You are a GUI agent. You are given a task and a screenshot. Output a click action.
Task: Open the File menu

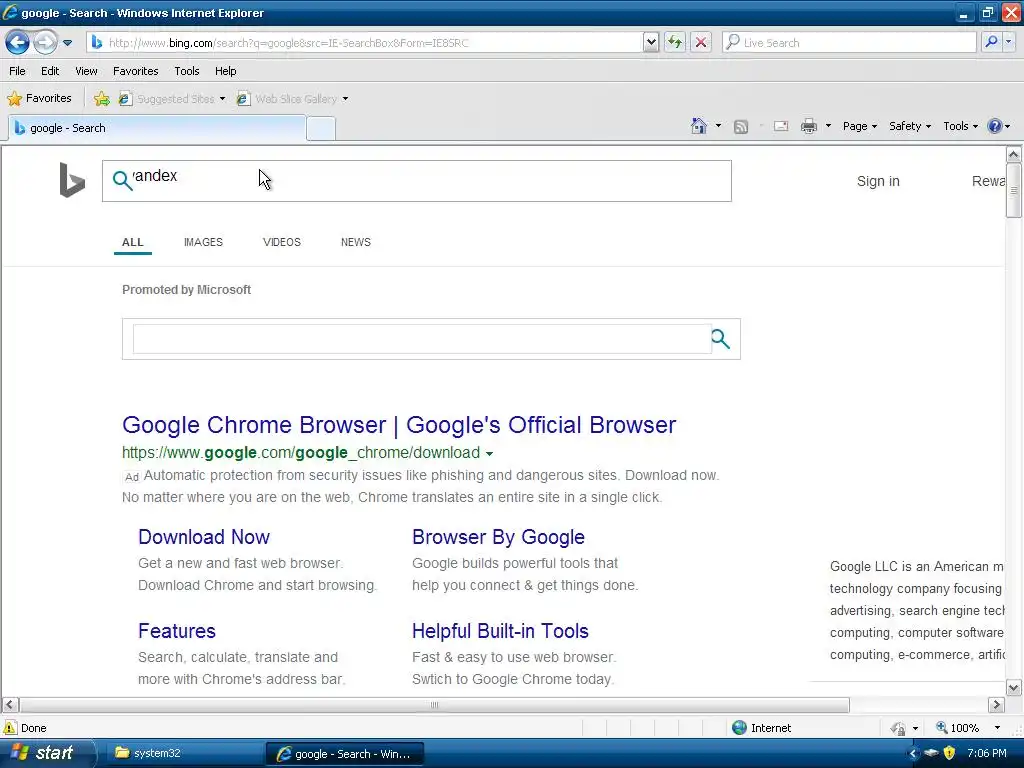tap(18, 71)
